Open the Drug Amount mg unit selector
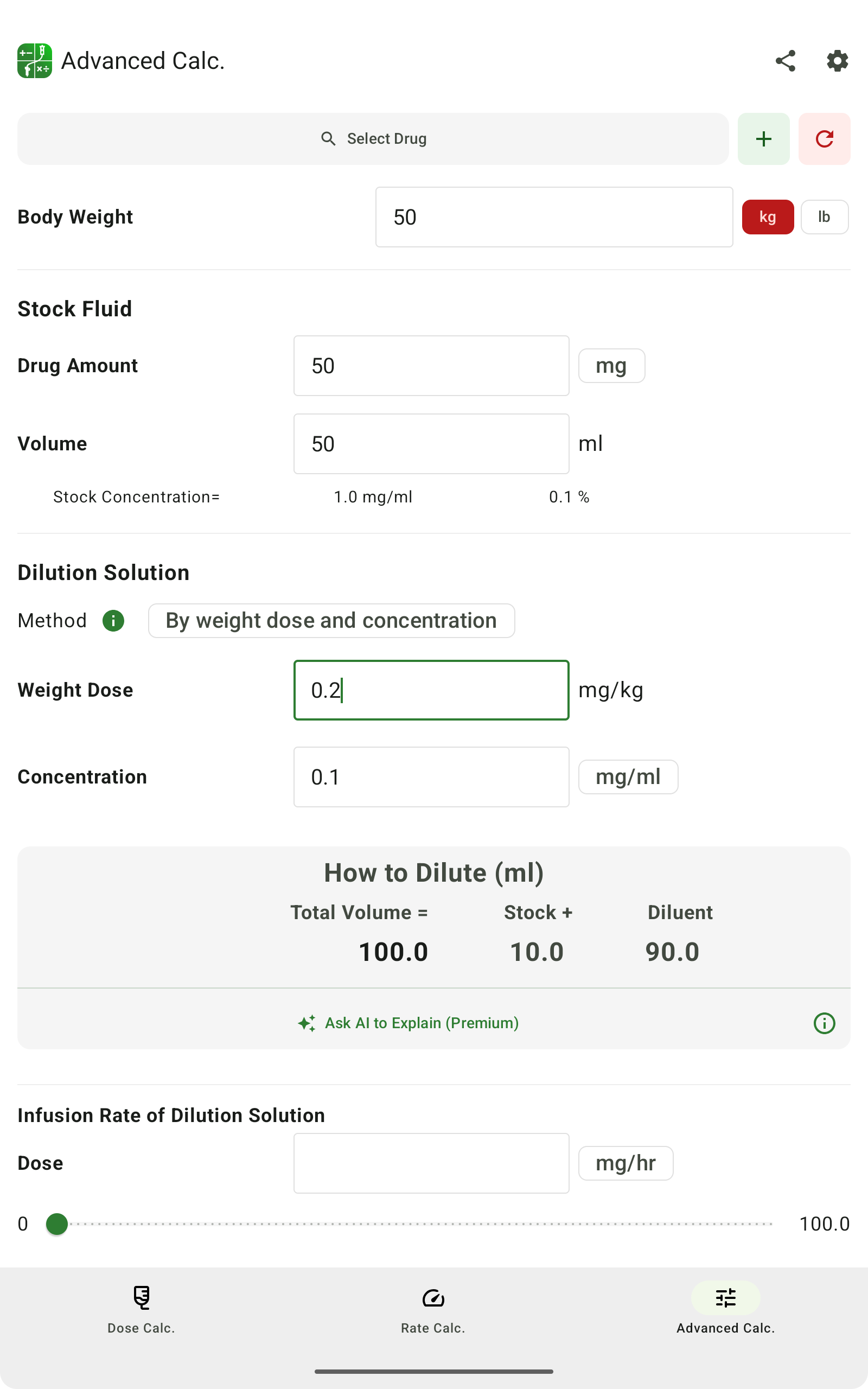Viewport: 868px width, 1389px height. (611, 366)
